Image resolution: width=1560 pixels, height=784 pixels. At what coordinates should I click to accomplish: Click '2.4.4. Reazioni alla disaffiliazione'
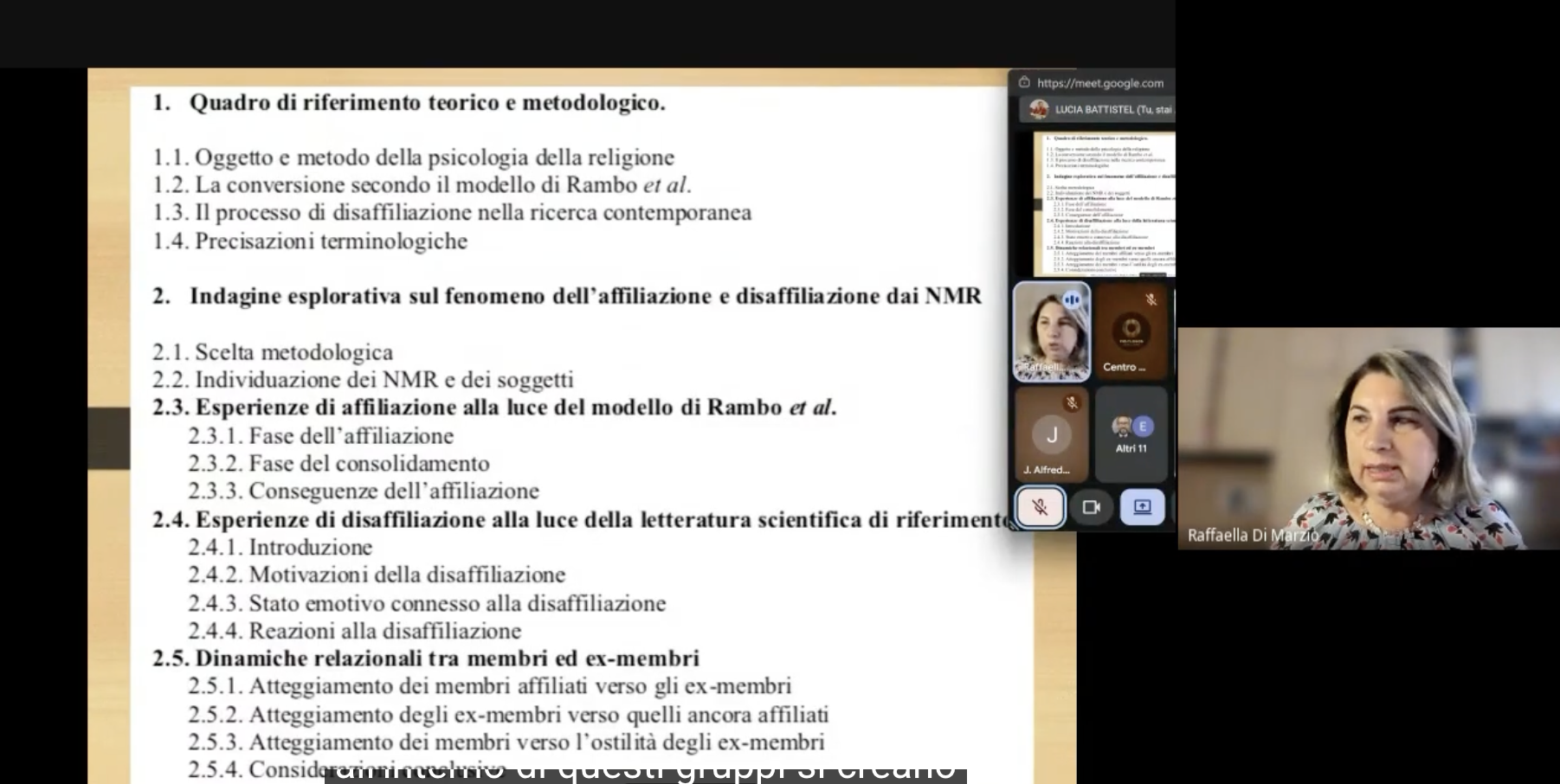(x=355, y=632)
